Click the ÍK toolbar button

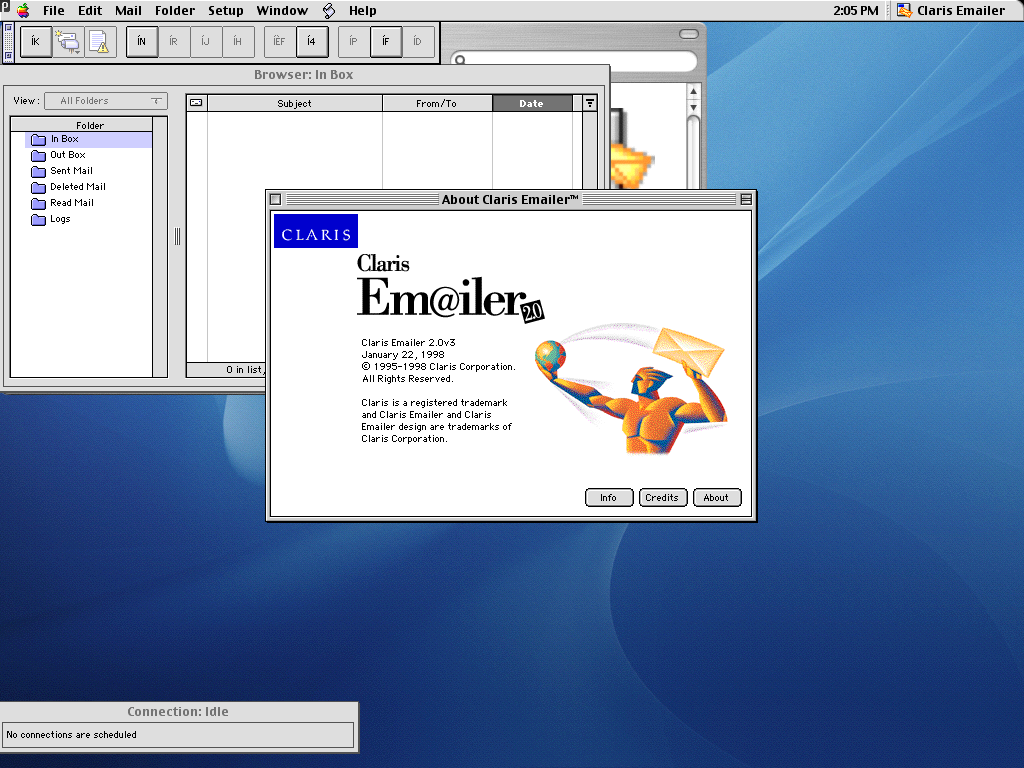click(x=36, y=41)
